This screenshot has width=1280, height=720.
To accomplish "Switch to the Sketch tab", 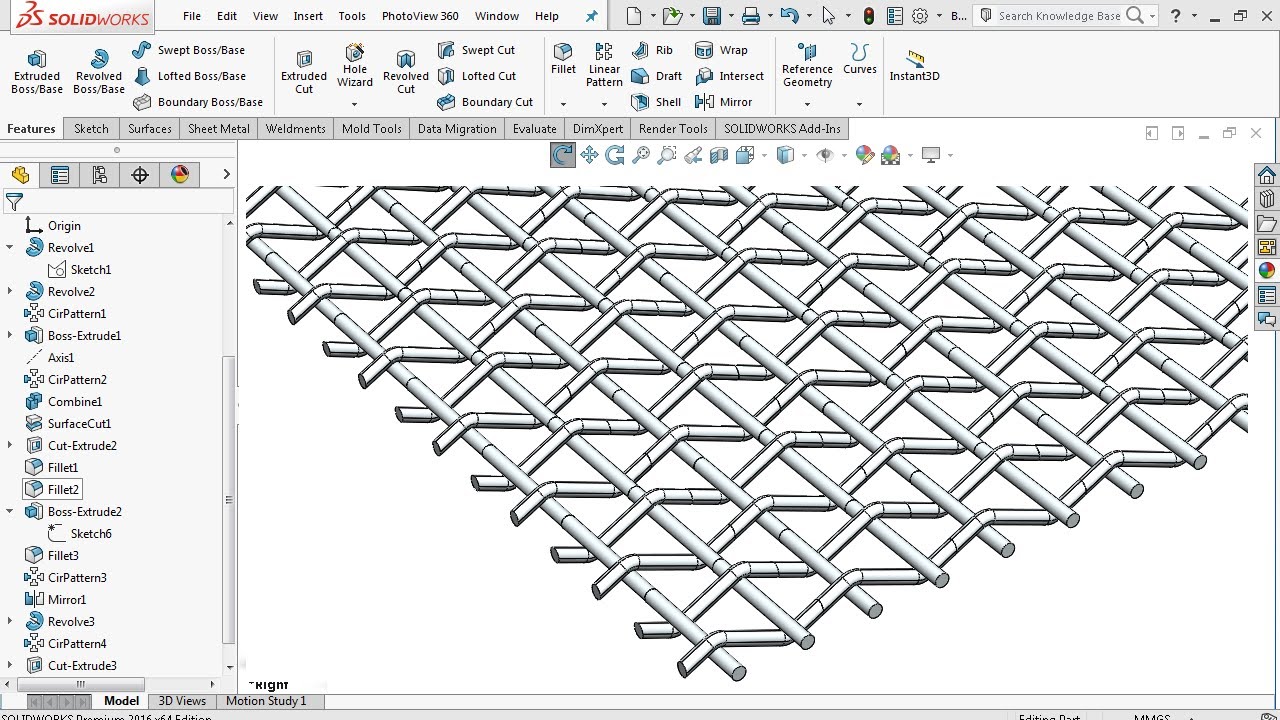I will (x=91, y=129).
